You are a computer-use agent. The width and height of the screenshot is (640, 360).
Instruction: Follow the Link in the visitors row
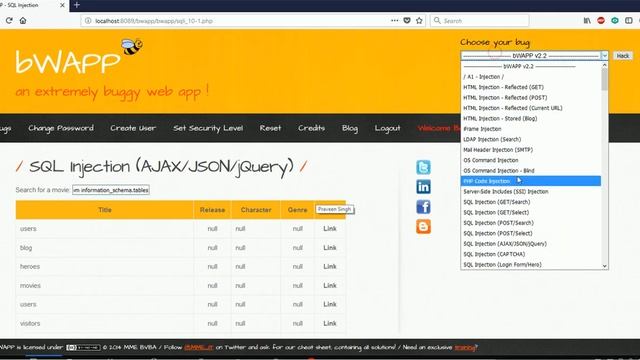point(330,323)
